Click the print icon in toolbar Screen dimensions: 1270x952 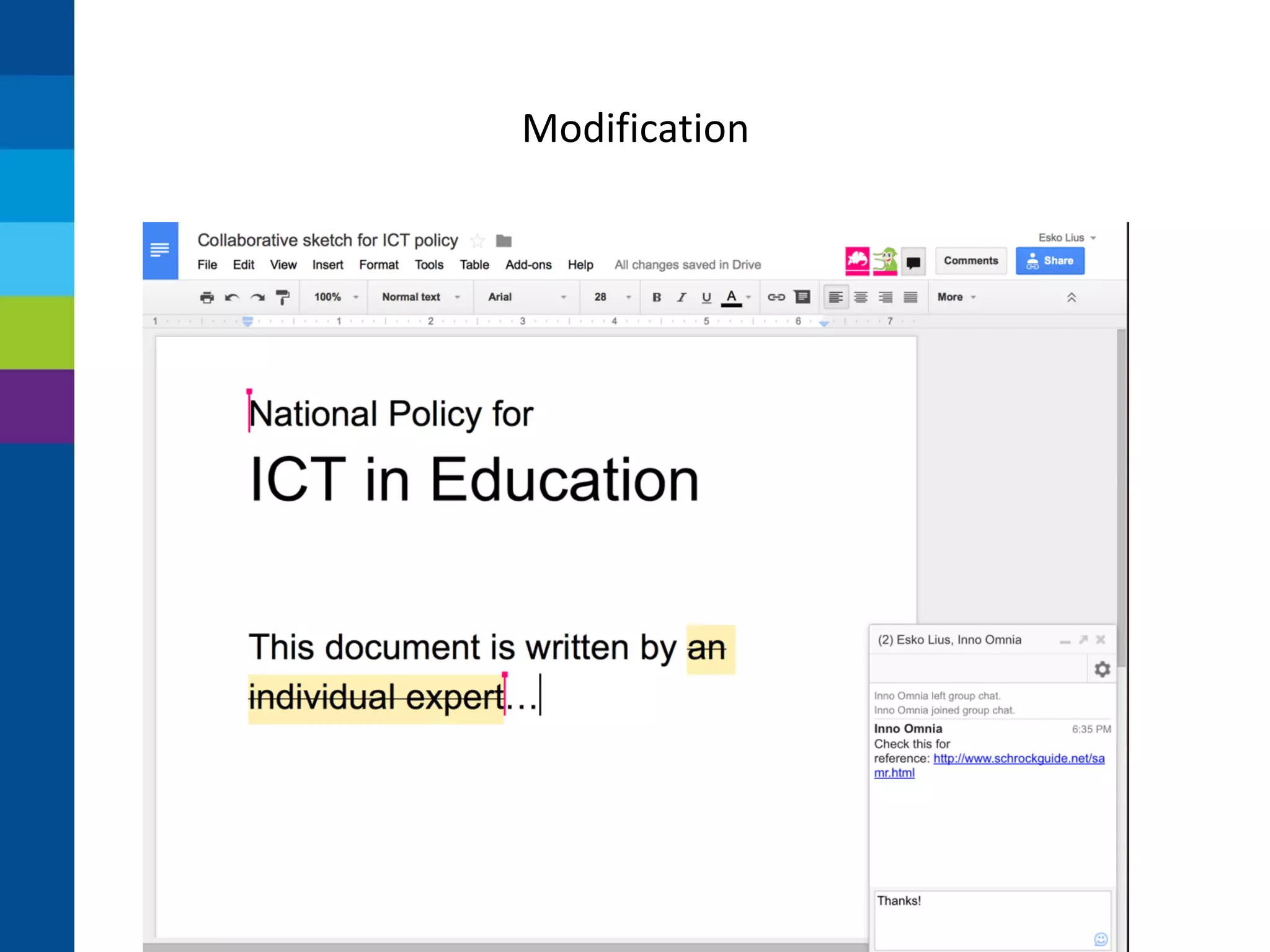[x=206, y=297]
